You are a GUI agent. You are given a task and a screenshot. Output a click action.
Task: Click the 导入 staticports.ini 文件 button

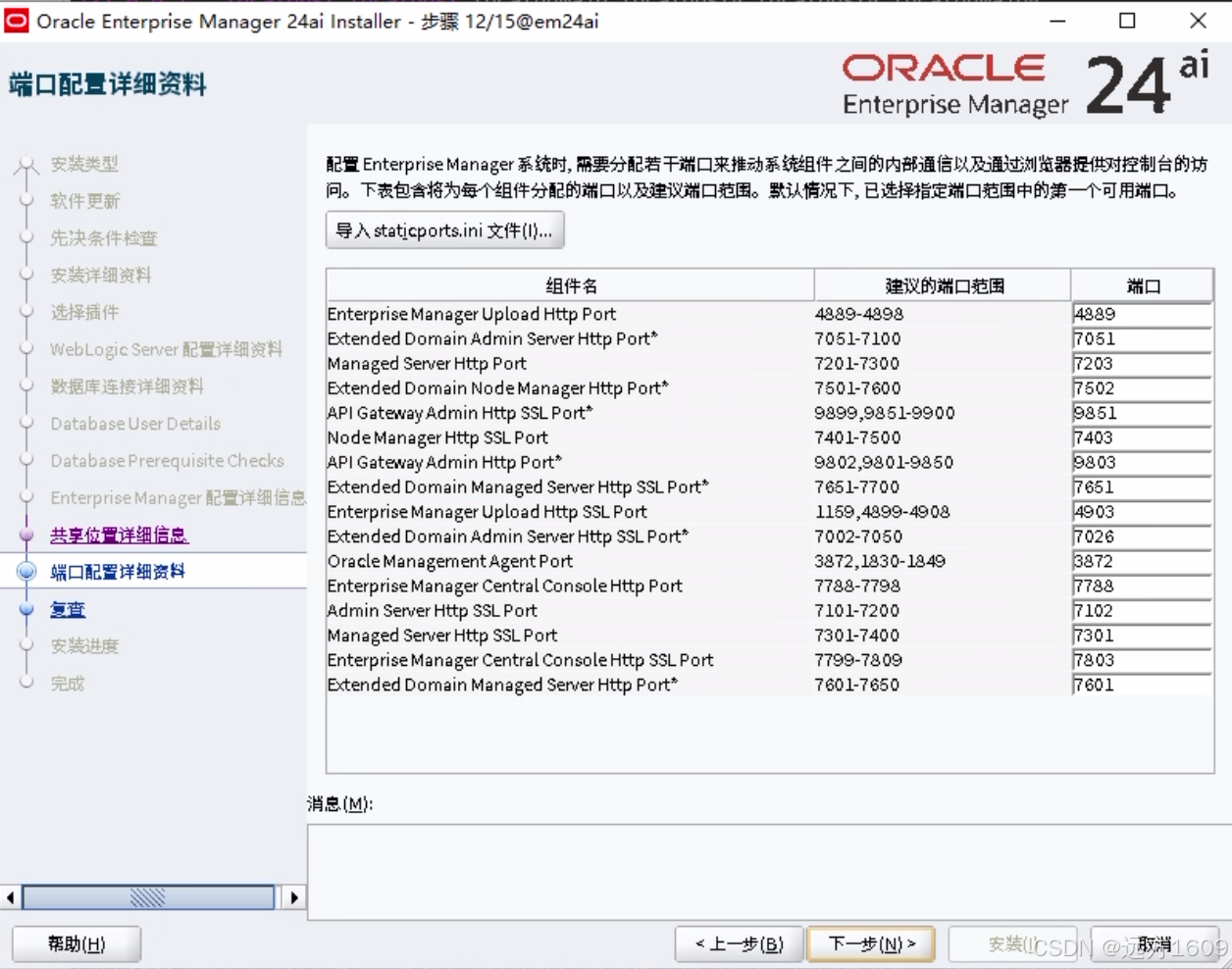coord(444,229)
